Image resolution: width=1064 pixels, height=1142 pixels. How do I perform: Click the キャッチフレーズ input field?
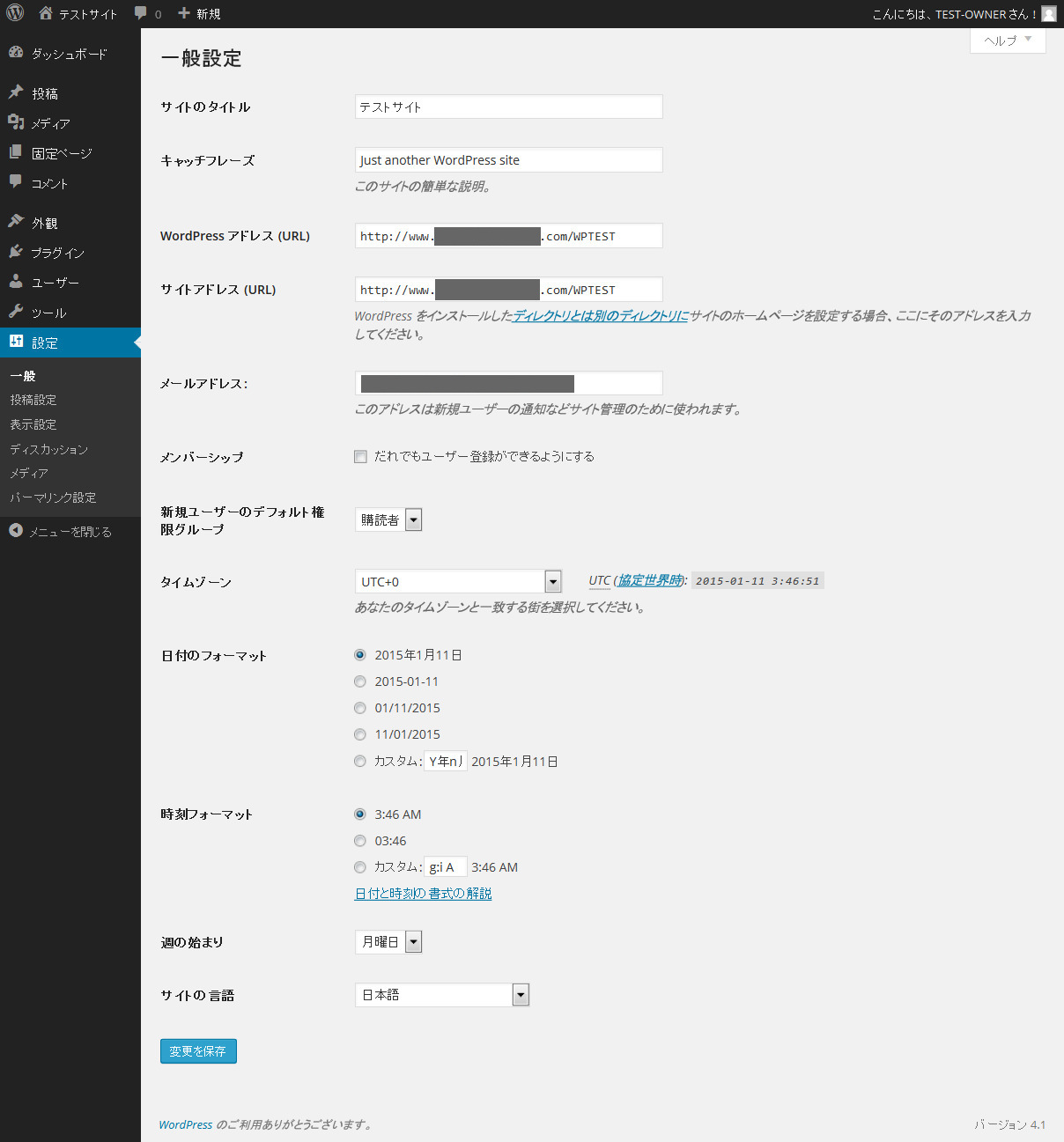point(509,160)
